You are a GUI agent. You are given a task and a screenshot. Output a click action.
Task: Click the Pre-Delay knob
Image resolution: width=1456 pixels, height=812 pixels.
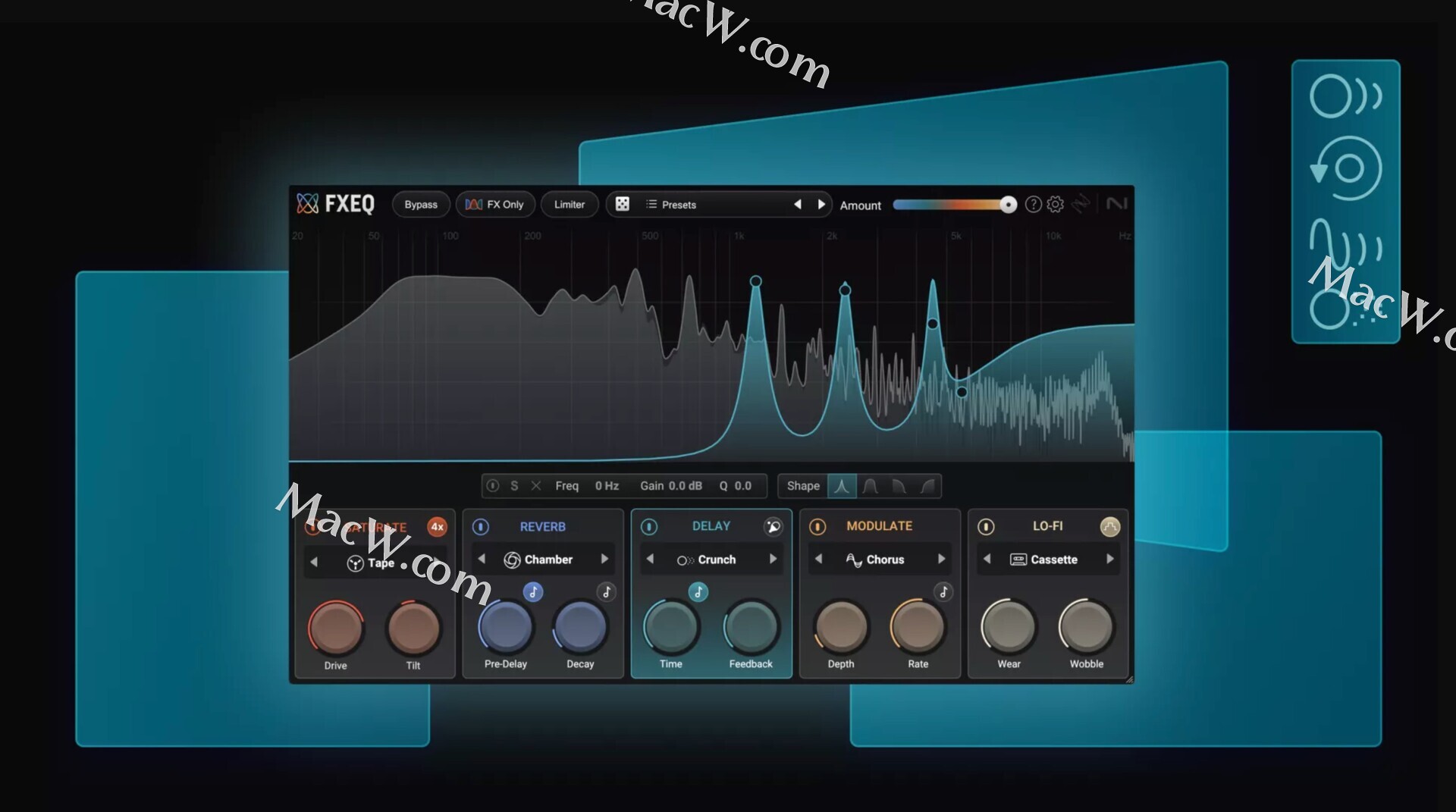[x=505, y=626]
